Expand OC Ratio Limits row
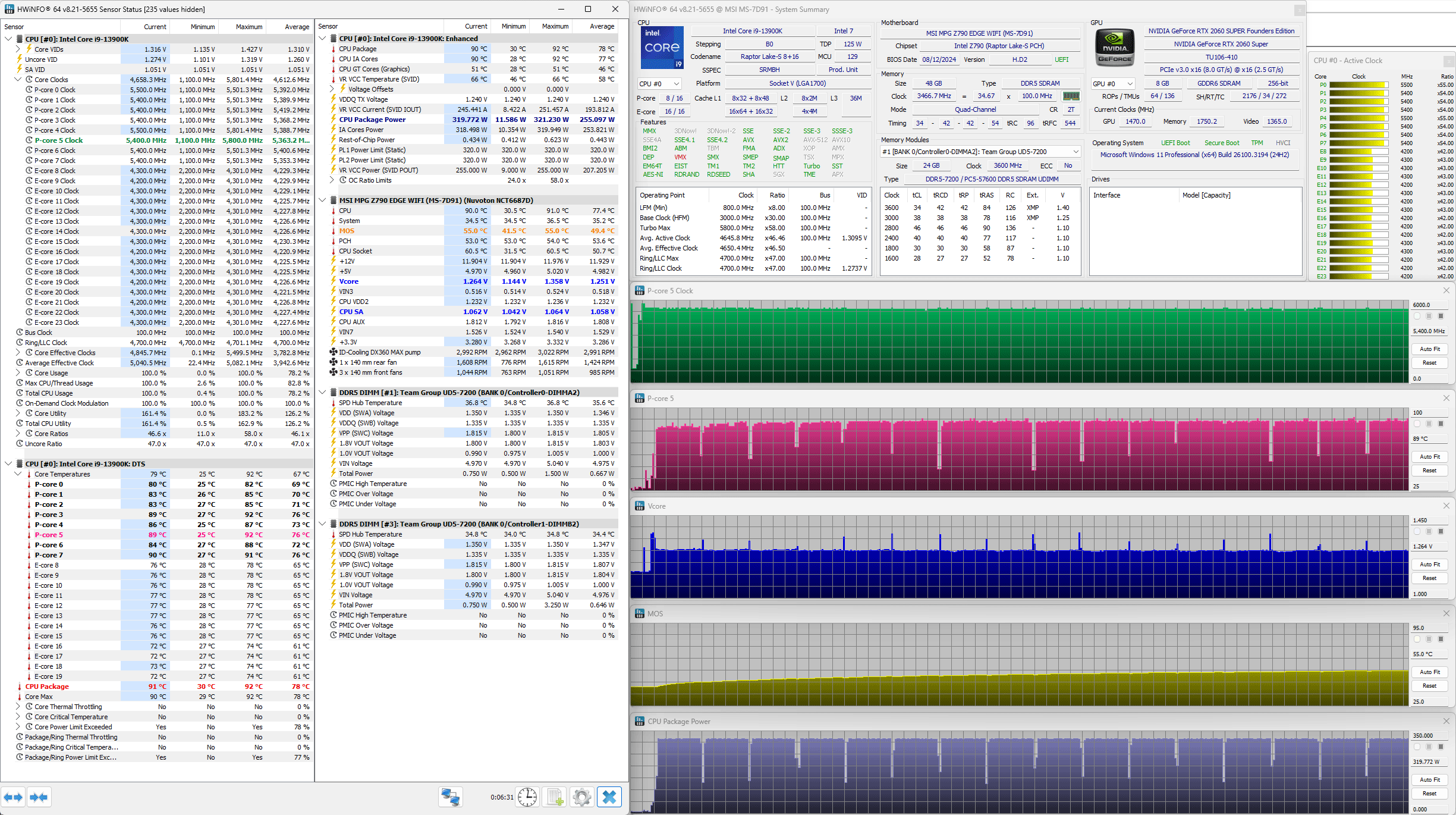Image resolution: width=1456 pixels, height=815 pixels. [x=332, y=180]
